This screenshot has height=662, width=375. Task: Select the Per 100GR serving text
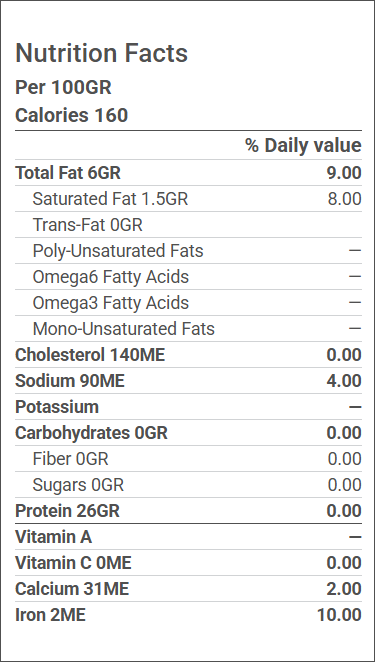click(63, 88)
